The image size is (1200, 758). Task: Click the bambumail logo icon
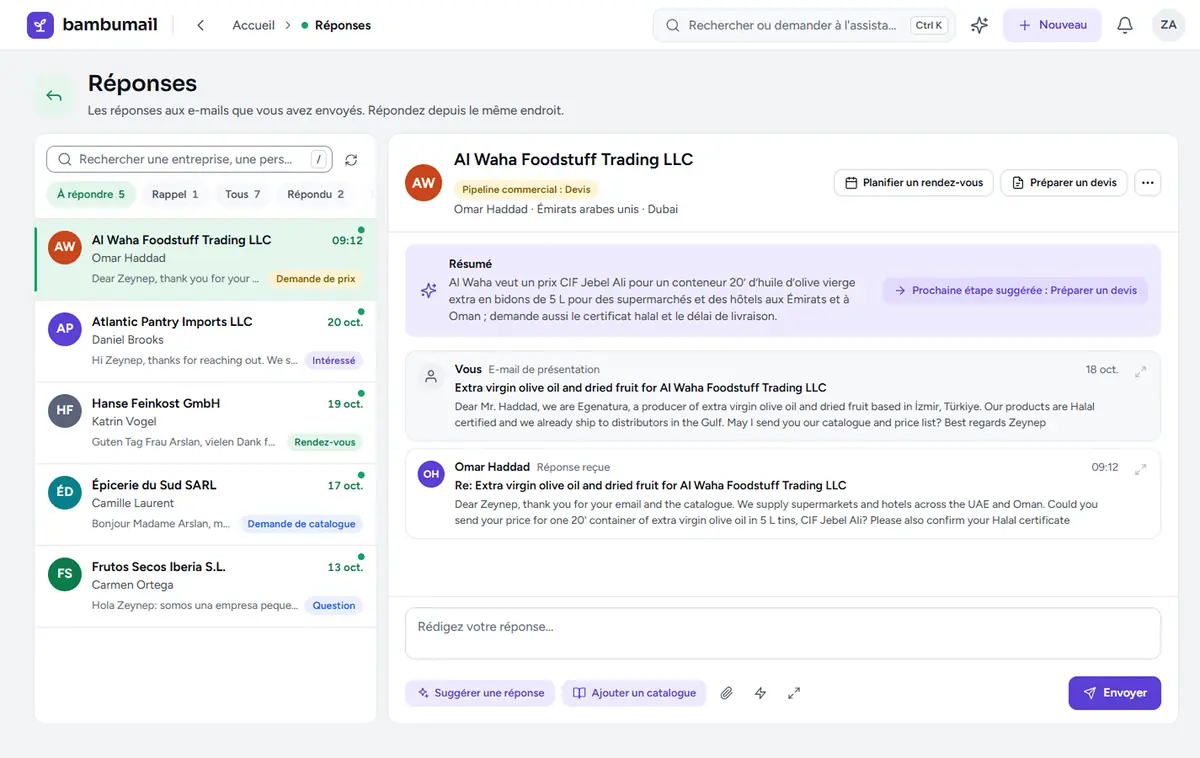click(41, 25)
